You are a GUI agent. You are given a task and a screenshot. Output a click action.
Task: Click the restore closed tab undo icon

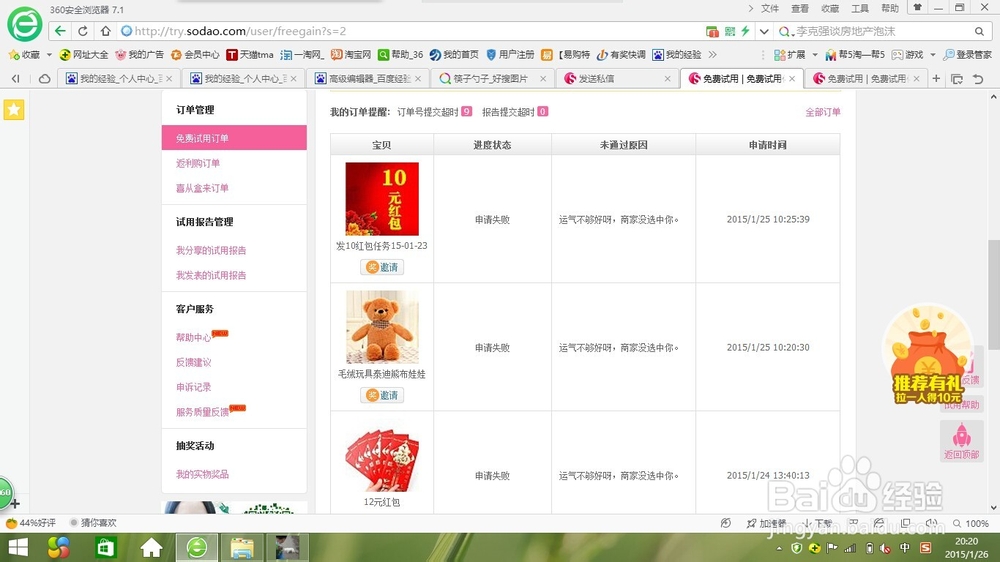pos(978,78)
